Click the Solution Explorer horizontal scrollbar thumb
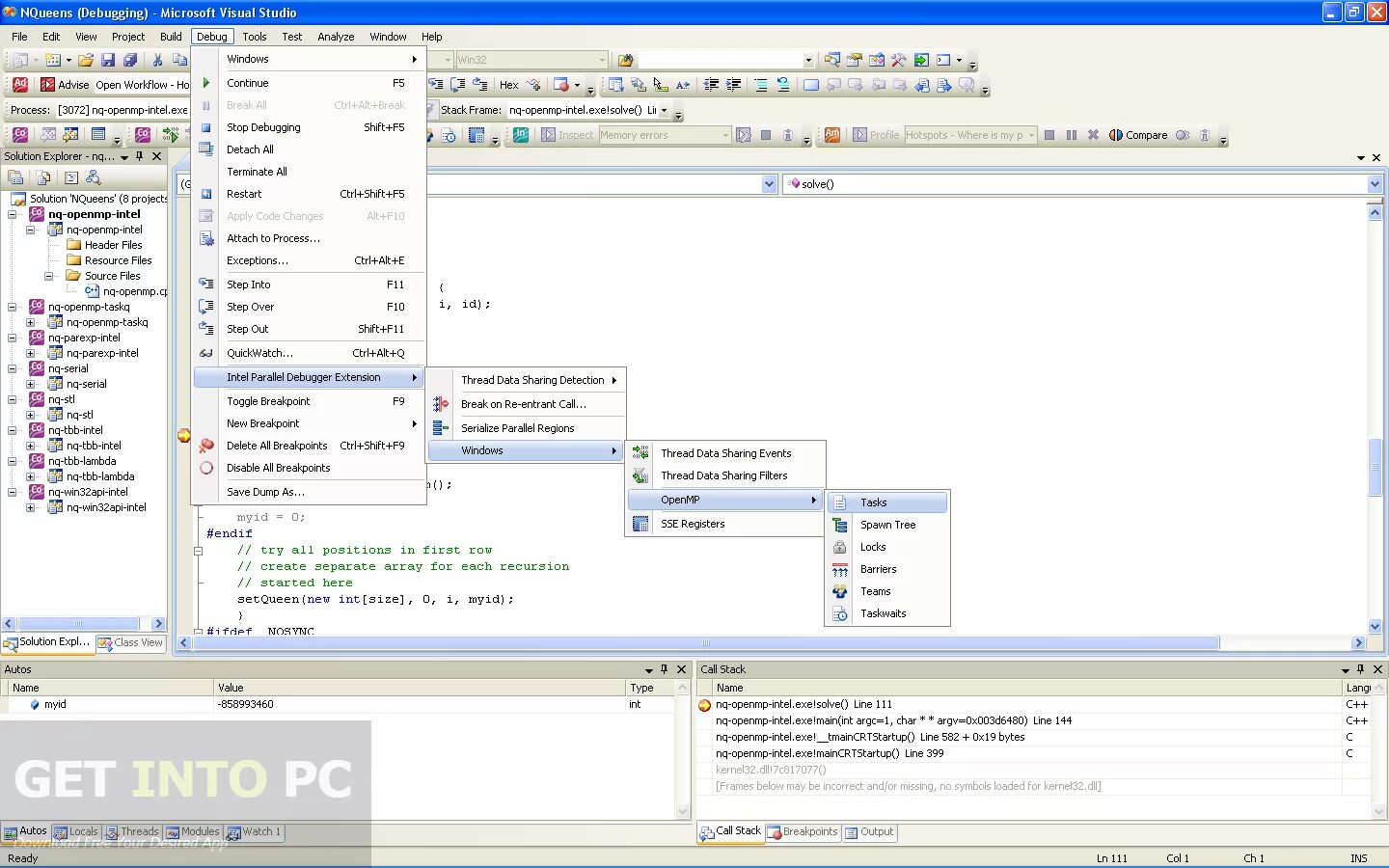Screen dimensions: 1389x868 78,624
